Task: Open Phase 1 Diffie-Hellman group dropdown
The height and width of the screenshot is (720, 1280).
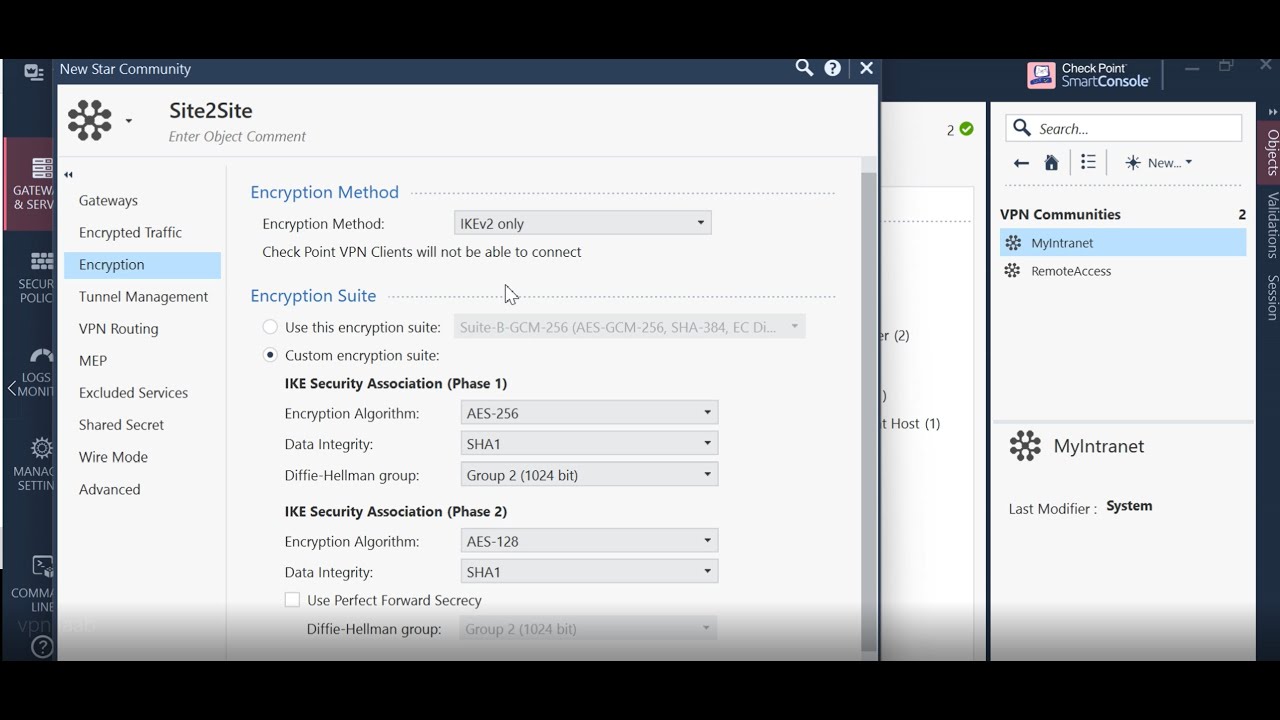Action: [589, 474]
